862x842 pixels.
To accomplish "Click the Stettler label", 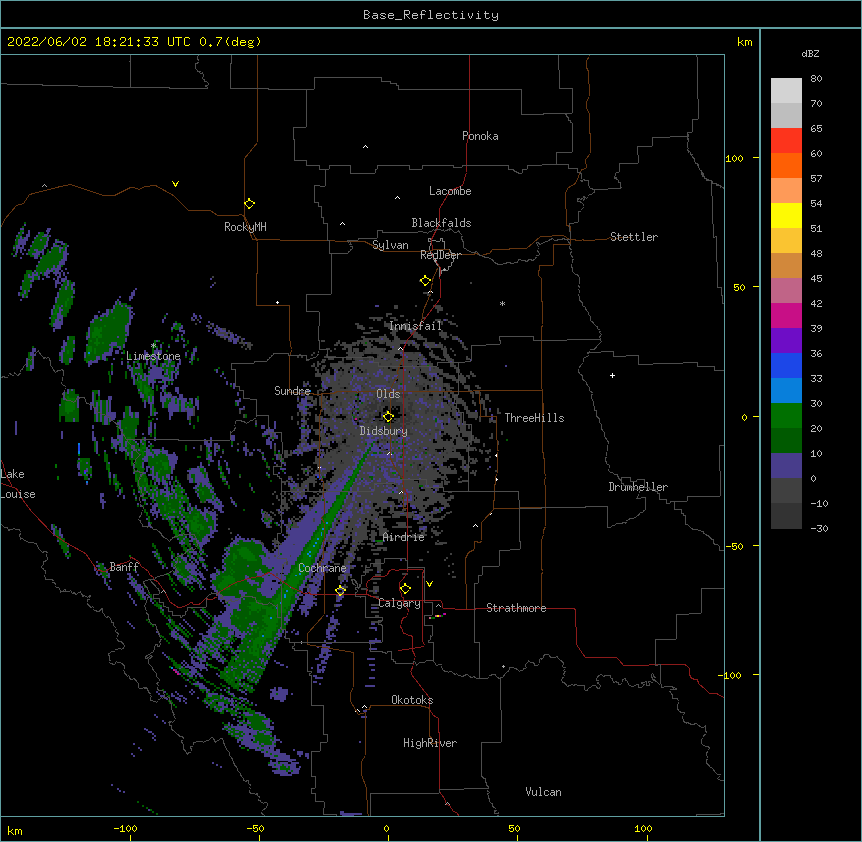I will pyautogui.click(x=633, y=237).
